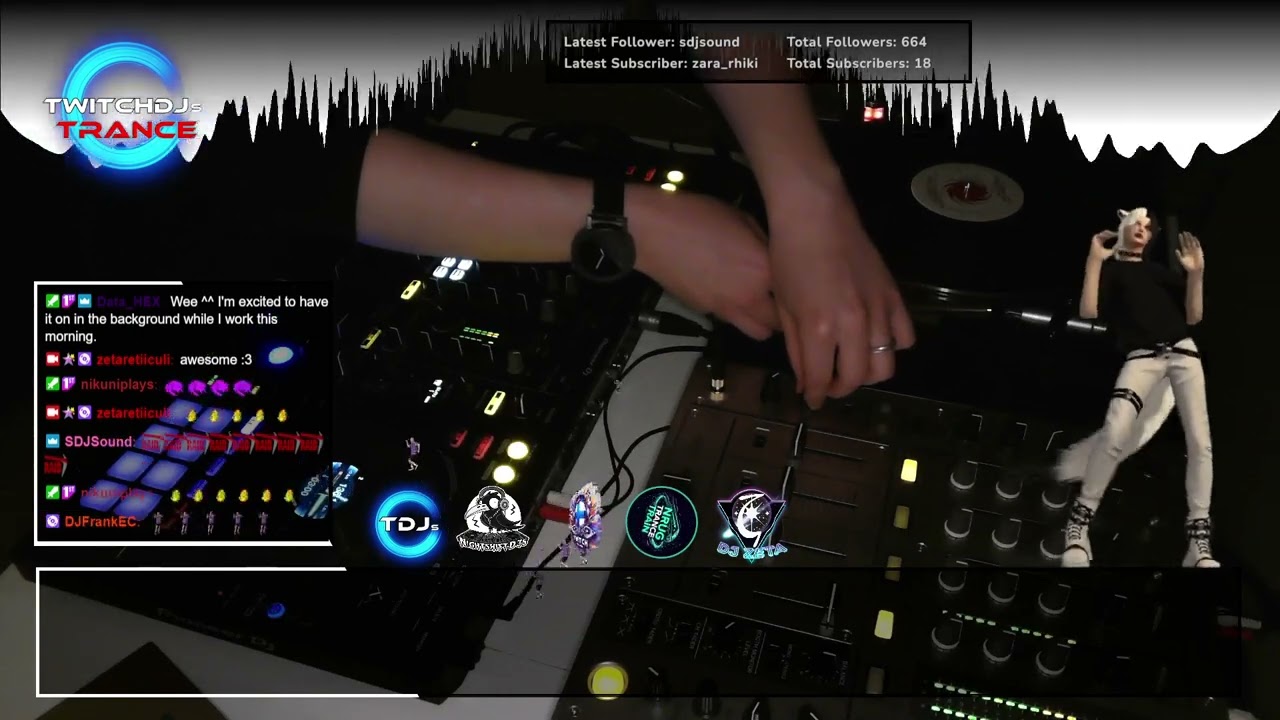Click the colorful mascot logo beside Nightshift DJs
1280x720 pixels.
coord(585,521)
